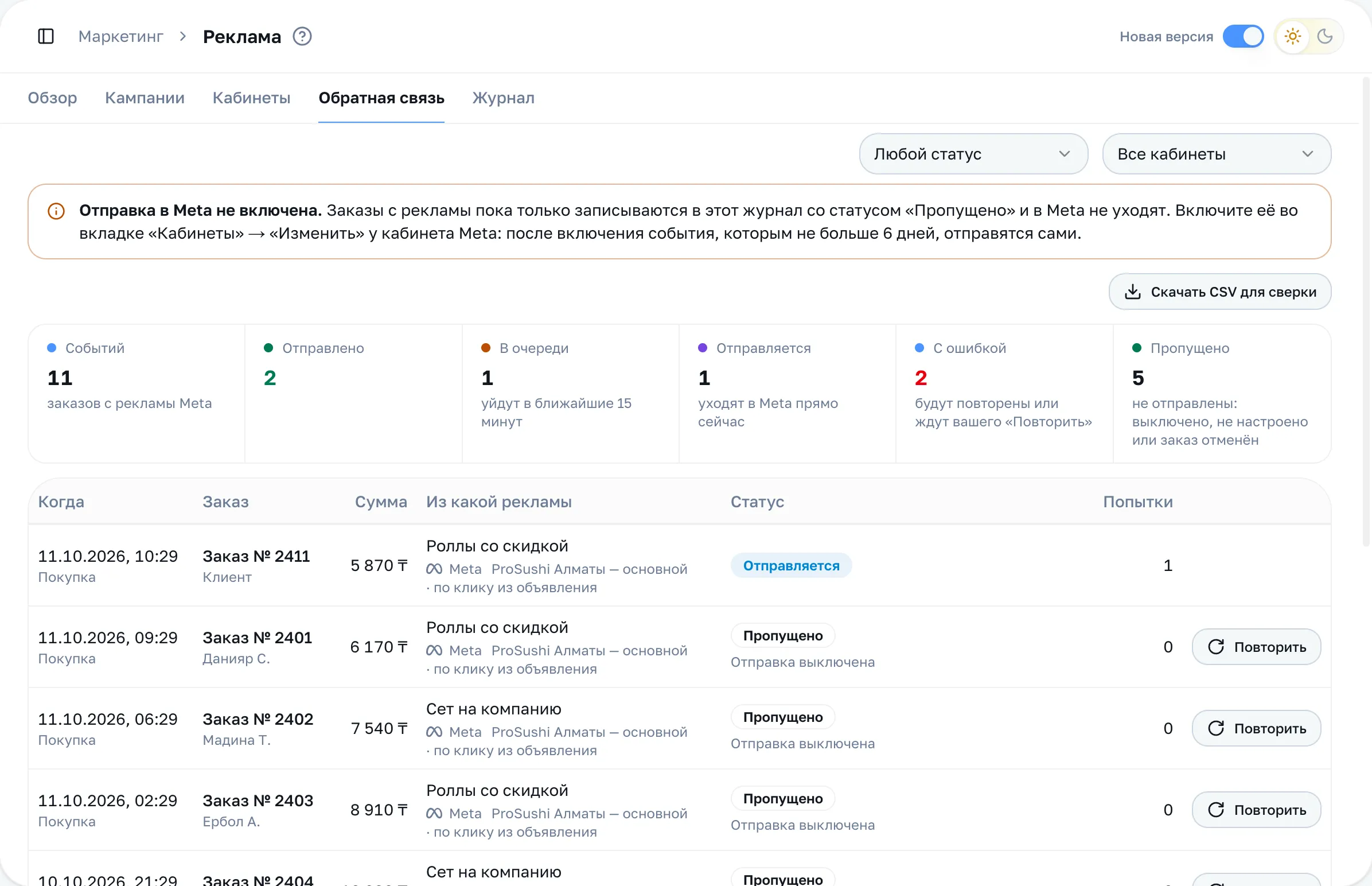This screenshot has width=1372, height=886.
Task: Click the info icon in the Meta warning banner
Action: pos(56,211)
